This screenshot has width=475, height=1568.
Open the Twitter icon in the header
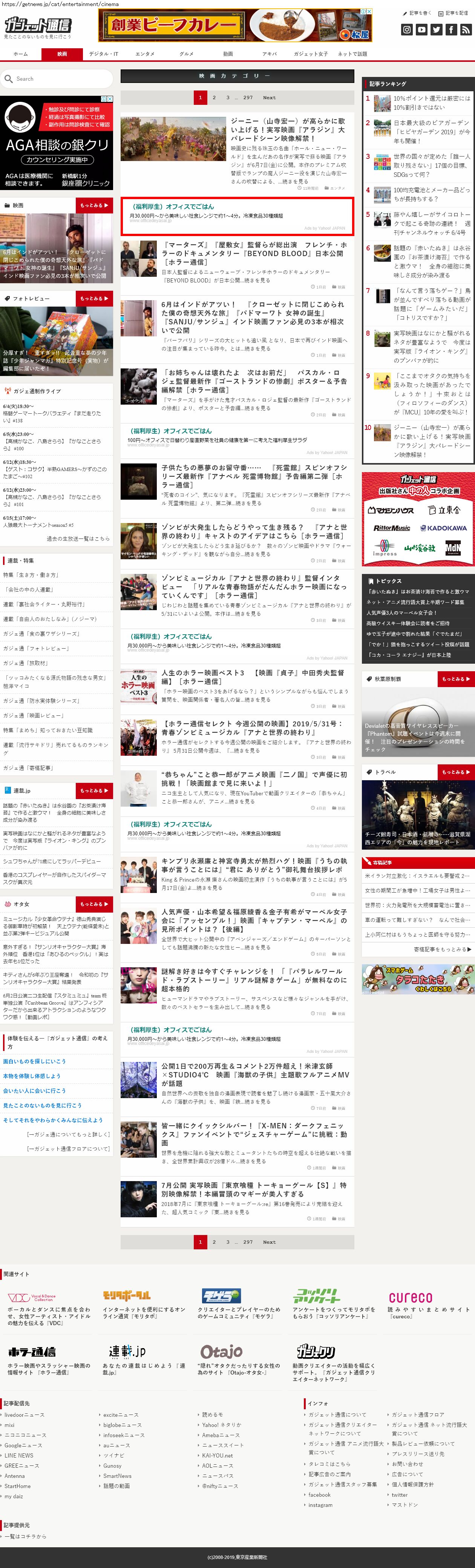click(436, 29)
